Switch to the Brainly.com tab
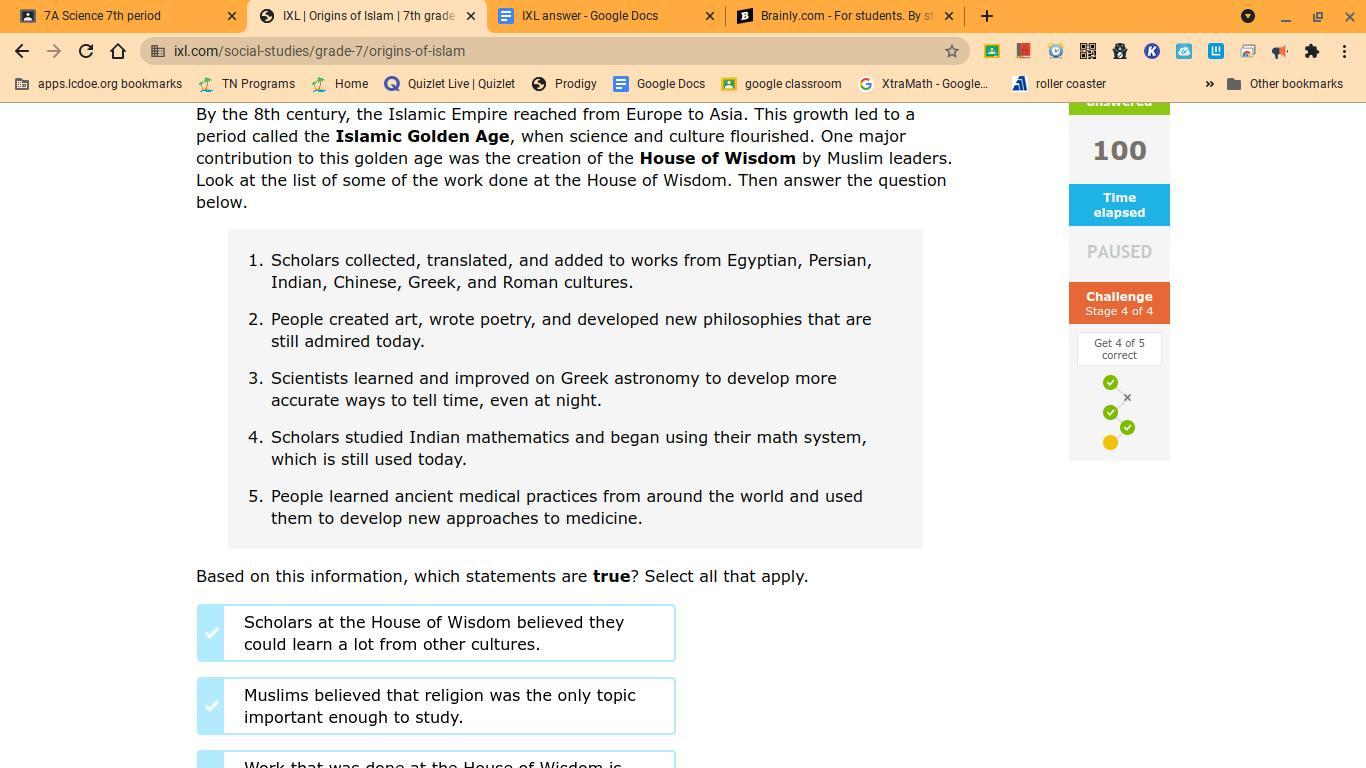 pos(844,16)
